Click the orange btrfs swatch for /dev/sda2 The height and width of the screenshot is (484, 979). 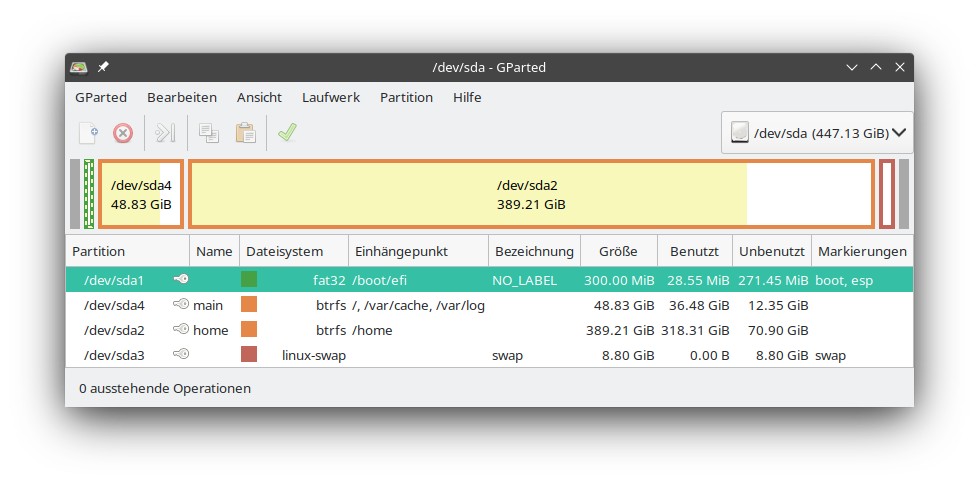point(249,330)
